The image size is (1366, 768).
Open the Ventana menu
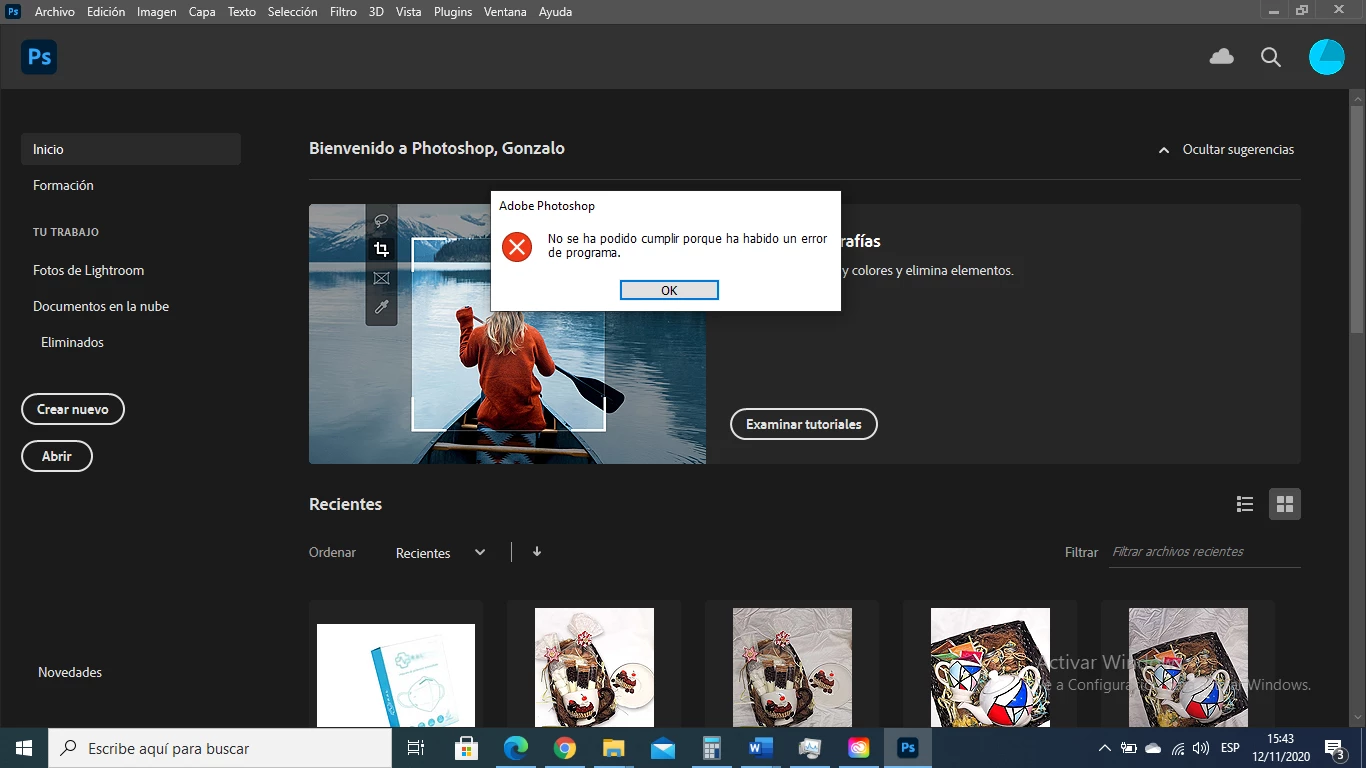coord(507,12)
